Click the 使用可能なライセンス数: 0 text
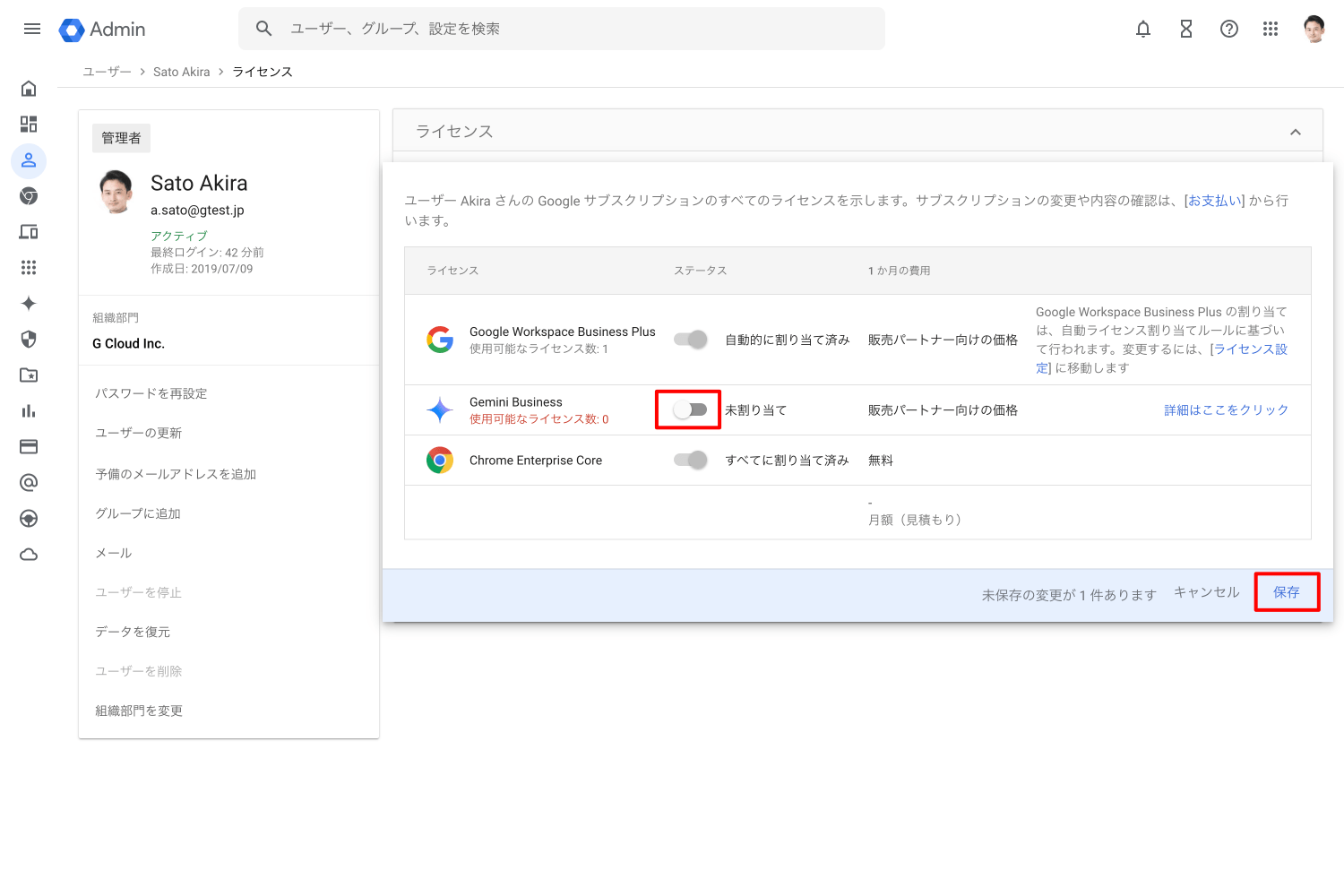Viewport: 1344px width, 896px height. (x=539, y=419)
